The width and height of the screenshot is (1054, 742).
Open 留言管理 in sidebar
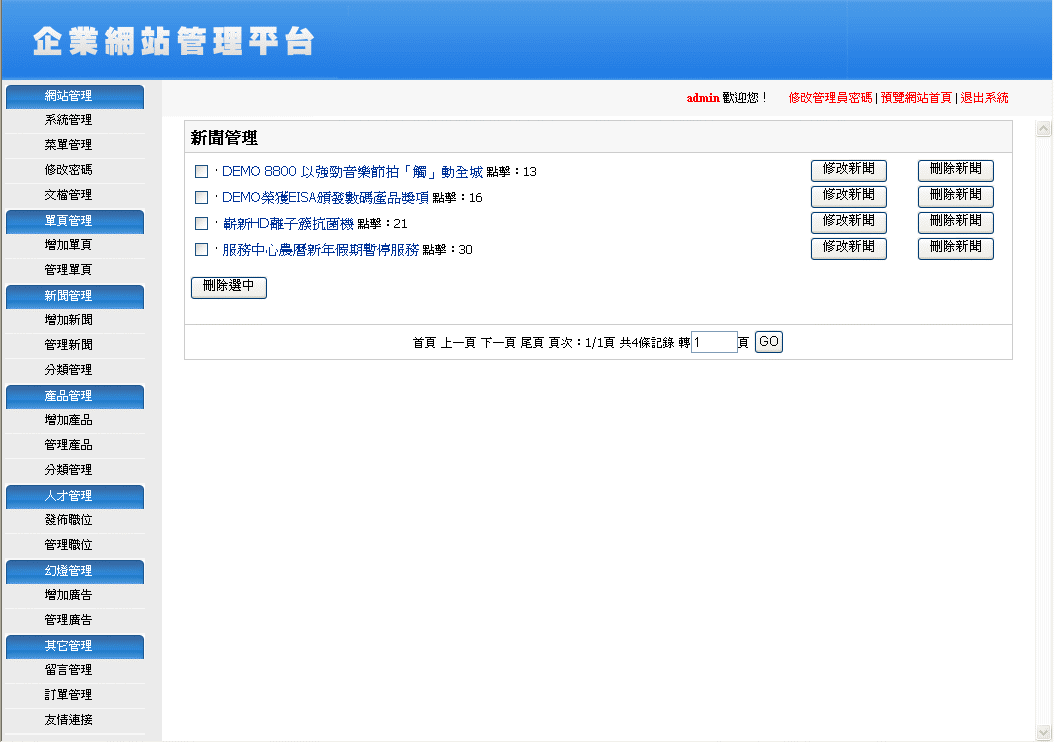point(68,670)
